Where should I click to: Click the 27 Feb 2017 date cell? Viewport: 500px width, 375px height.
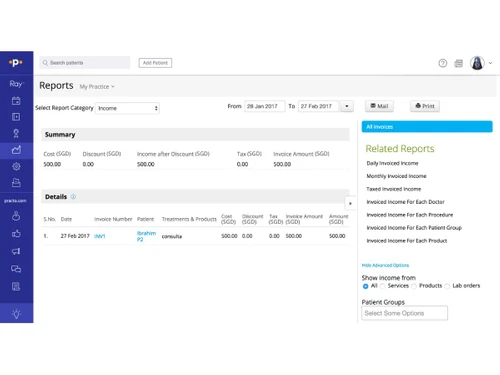pyautogui.click(x=75, y=236)
